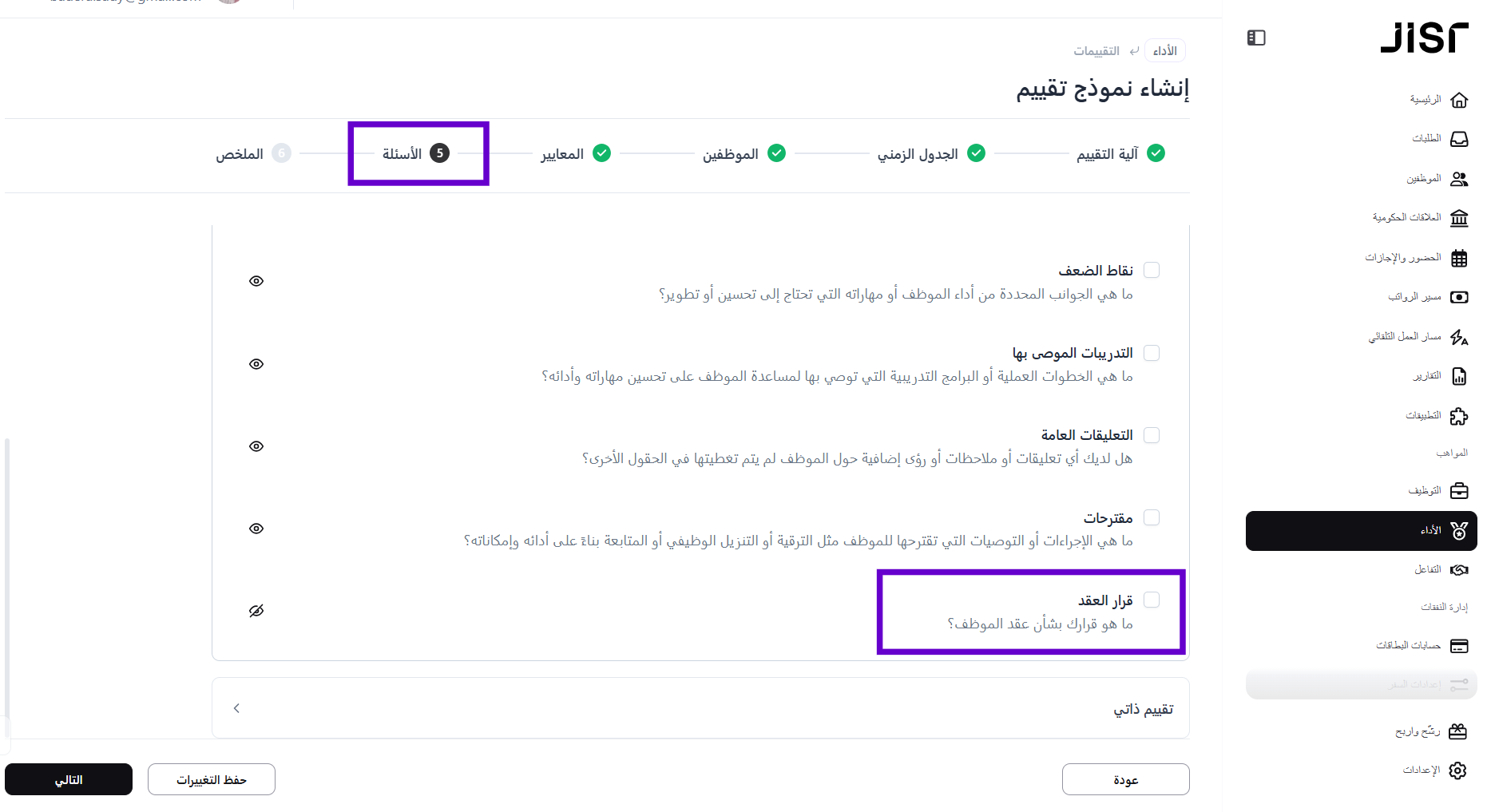Open attendance and leaves calendar icon
The image size is (1491, 812).
click(1459, 258)
